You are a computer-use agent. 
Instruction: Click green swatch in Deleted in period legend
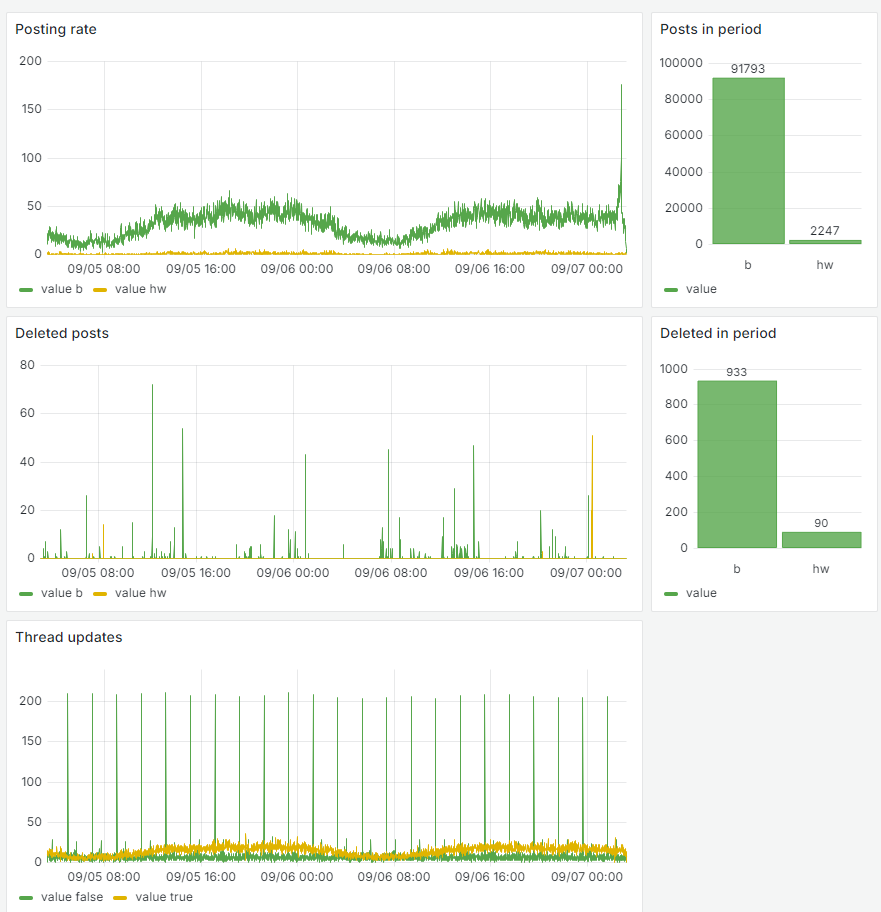click(671, 594)
